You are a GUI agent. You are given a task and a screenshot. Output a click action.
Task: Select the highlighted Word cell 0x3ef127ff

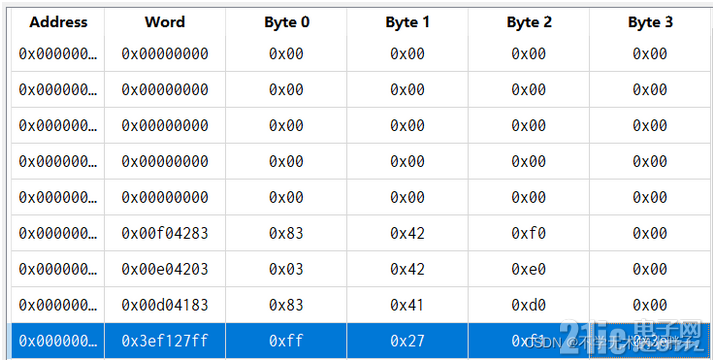click(165, 341)
